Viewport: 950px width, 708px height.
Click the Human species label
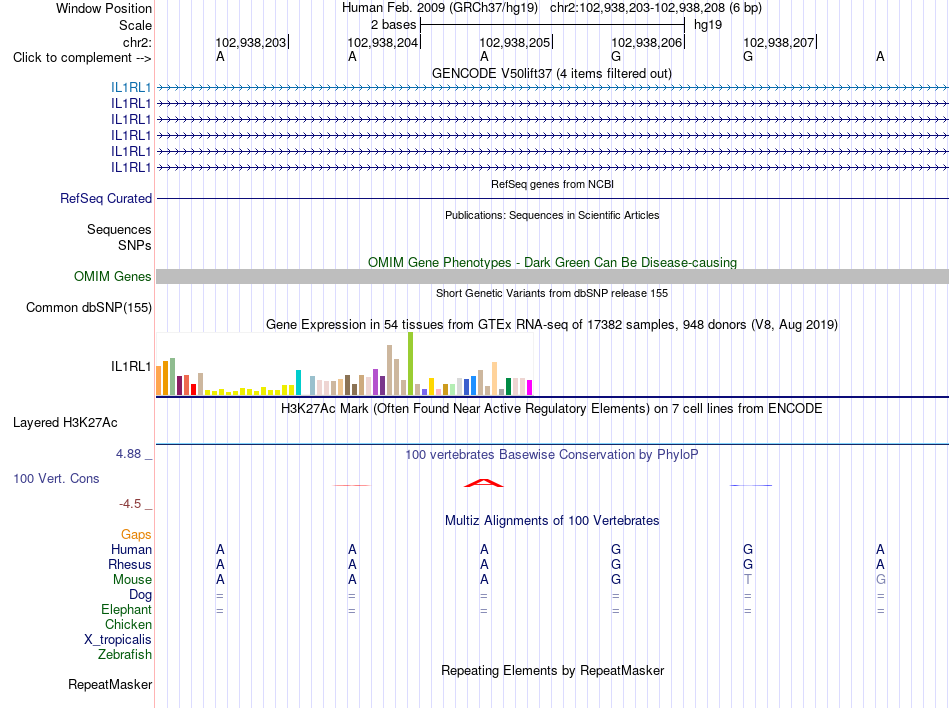click(x=131, y=549)
